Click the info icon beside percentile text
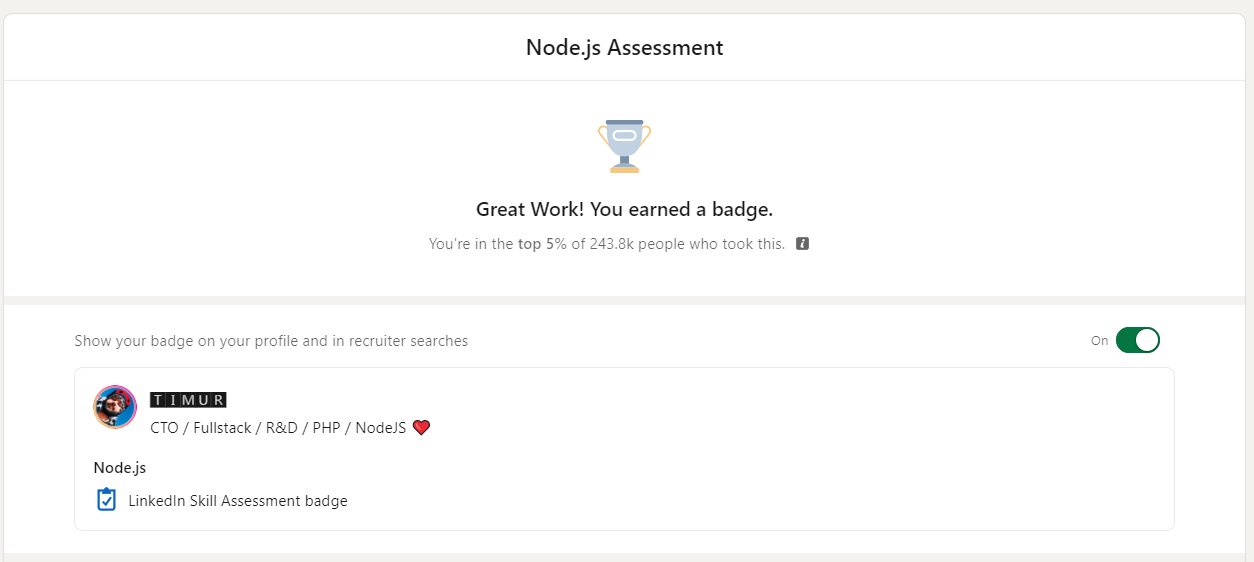The width and height of the screenshot is (1254, 562). (x=802, y=244)
